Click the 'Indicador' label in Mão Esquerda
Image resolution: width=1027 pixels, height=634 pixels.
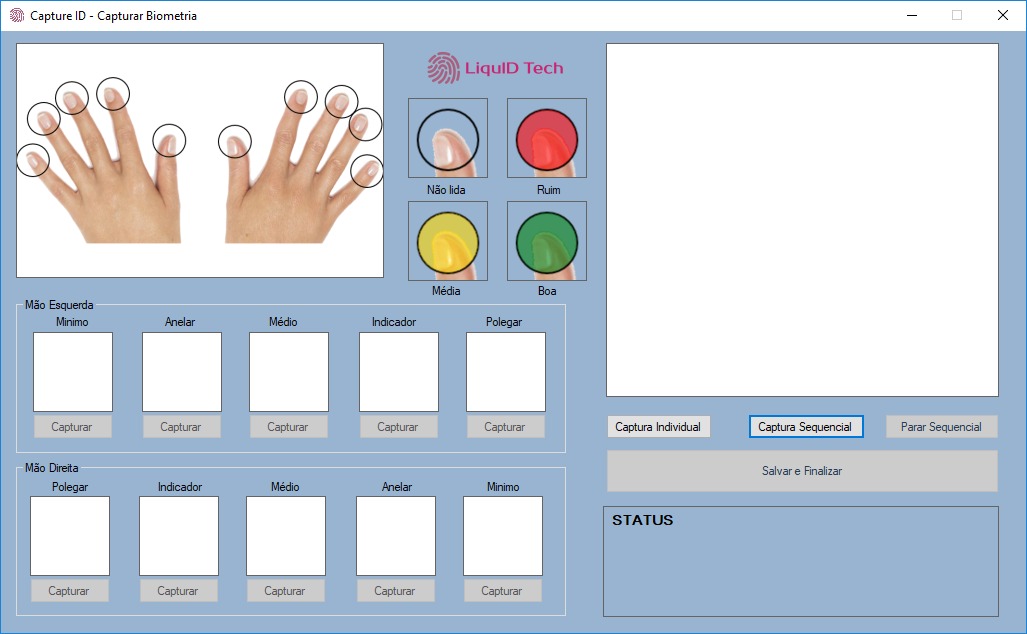394,322
